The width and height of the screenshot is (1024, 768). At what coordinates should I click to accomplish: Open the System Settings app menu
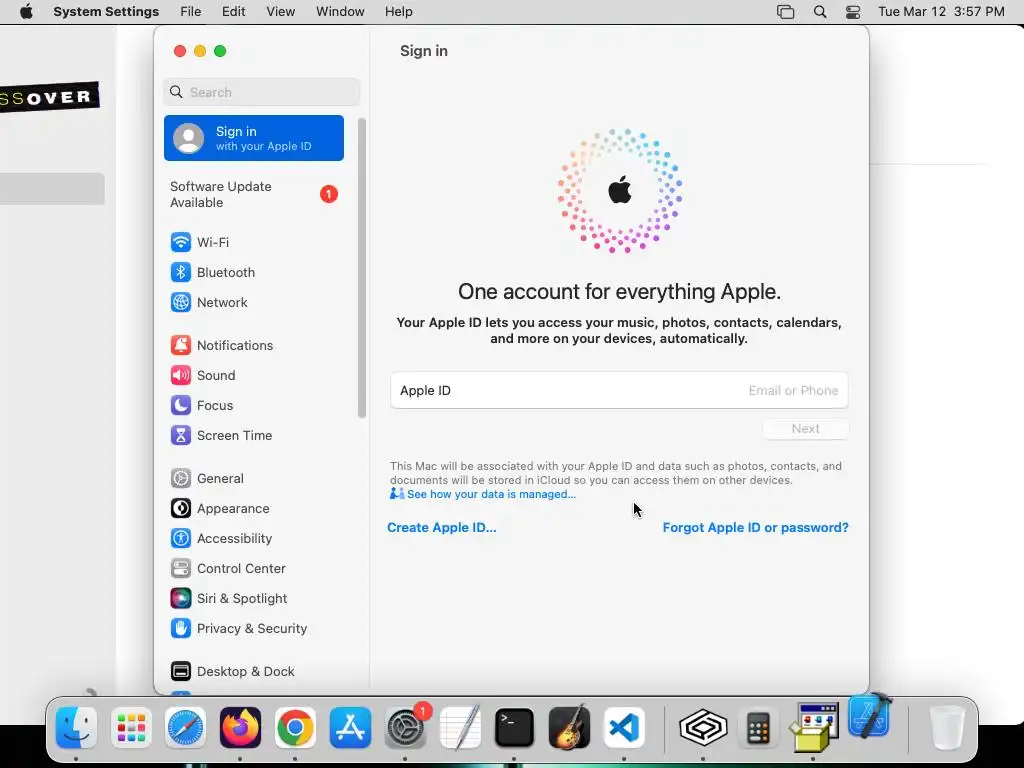tap(106, 12)
